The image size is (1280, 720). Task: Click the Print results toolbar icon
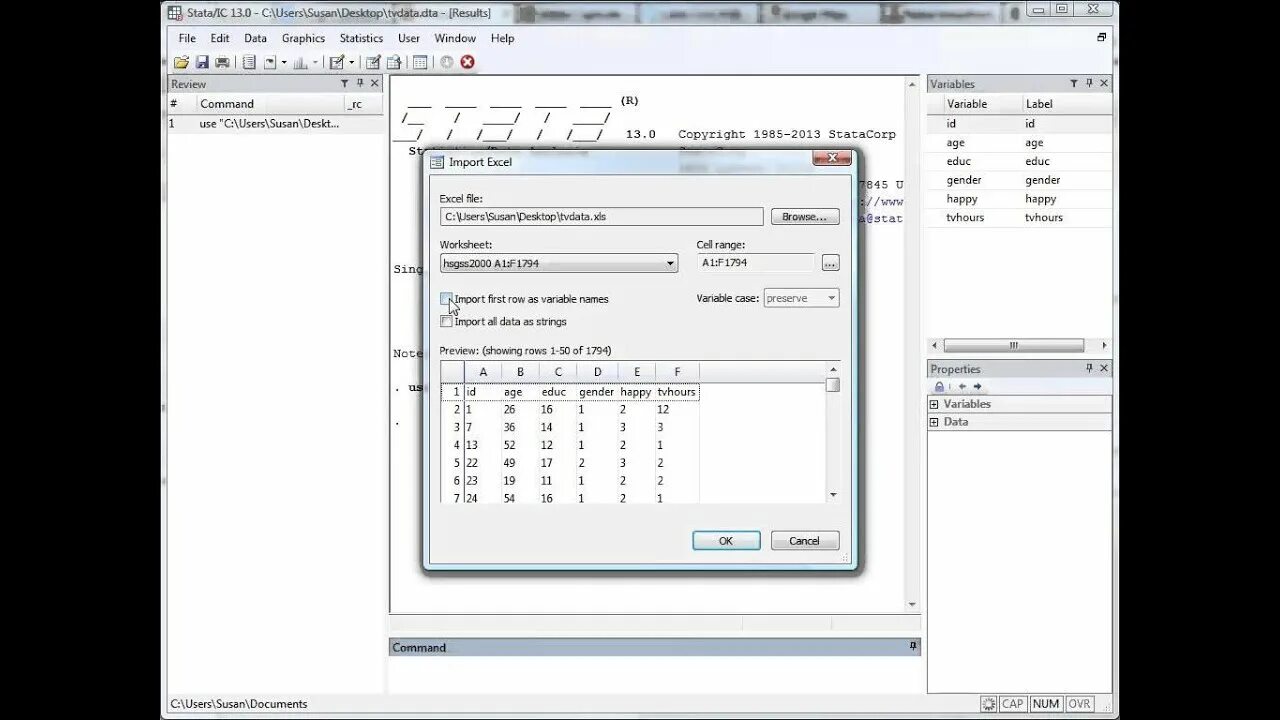pyautogui.click(x=222, y=62)
